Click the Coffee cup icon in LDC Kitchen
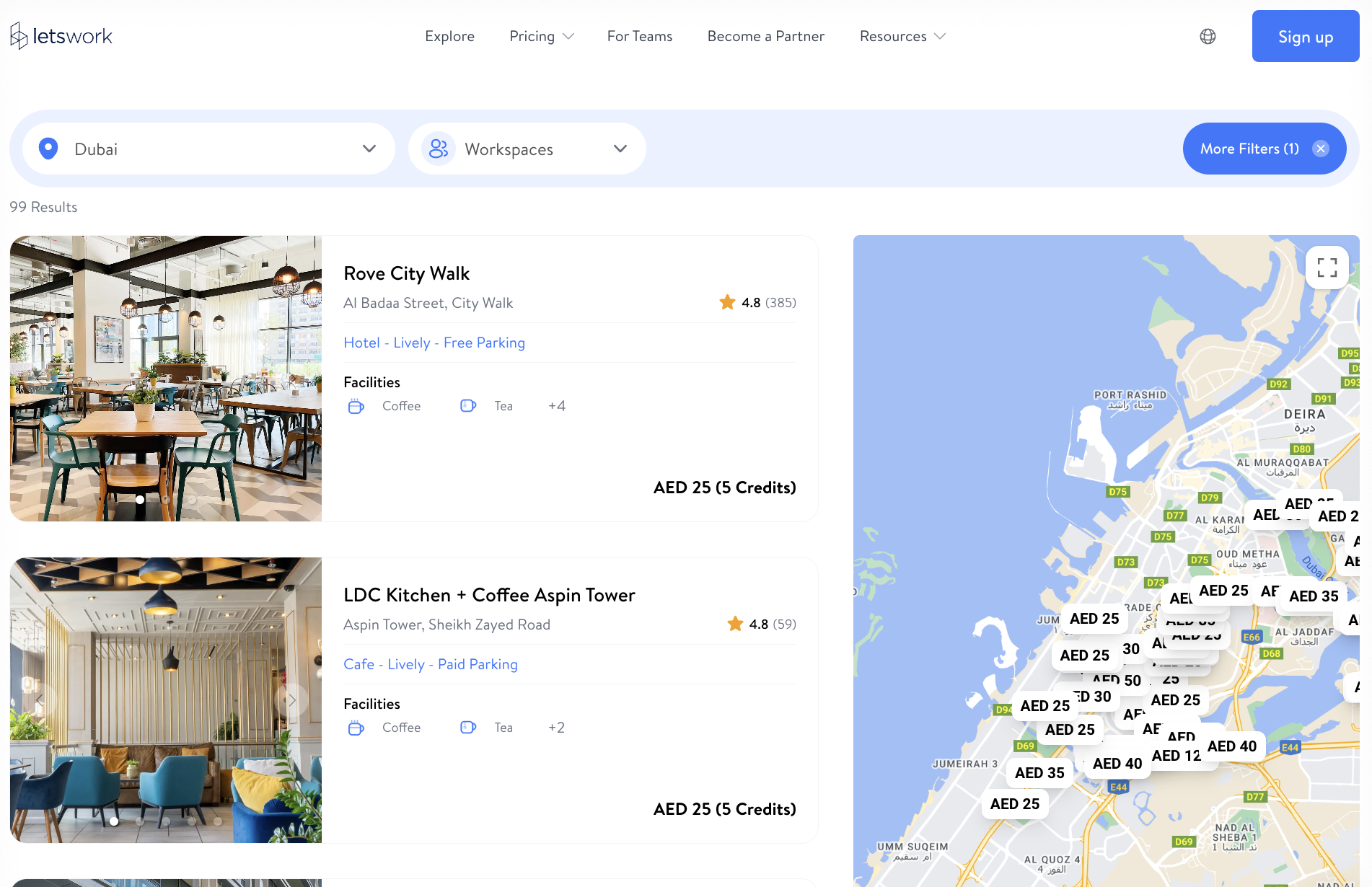Screen dimensions: 1372x887 coord(356,728)
